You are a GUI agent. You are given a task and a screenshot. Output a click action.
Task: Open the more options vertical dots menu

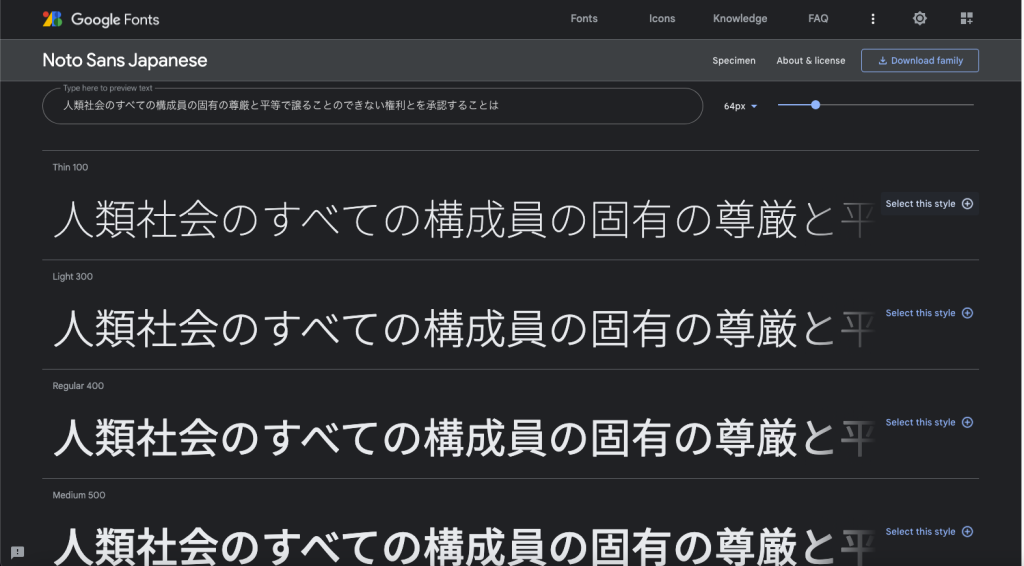872,19
